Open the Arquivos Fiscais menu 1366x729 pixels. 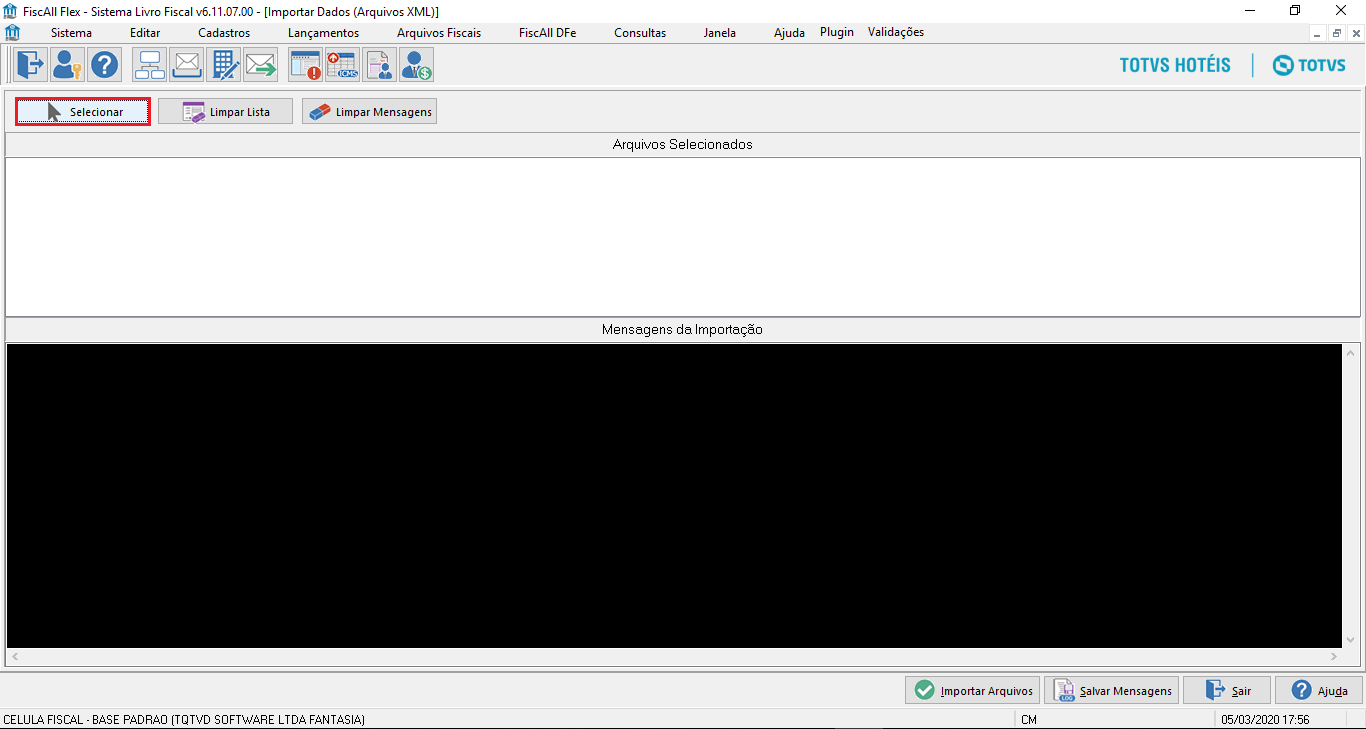[x=438, y=32]
